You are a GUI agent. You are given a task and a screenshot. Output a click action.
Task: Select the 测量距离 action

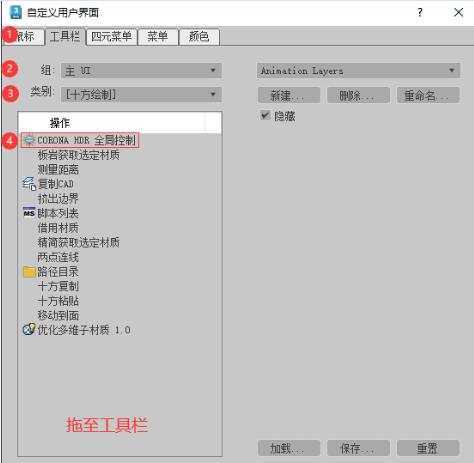click(58, 170)
